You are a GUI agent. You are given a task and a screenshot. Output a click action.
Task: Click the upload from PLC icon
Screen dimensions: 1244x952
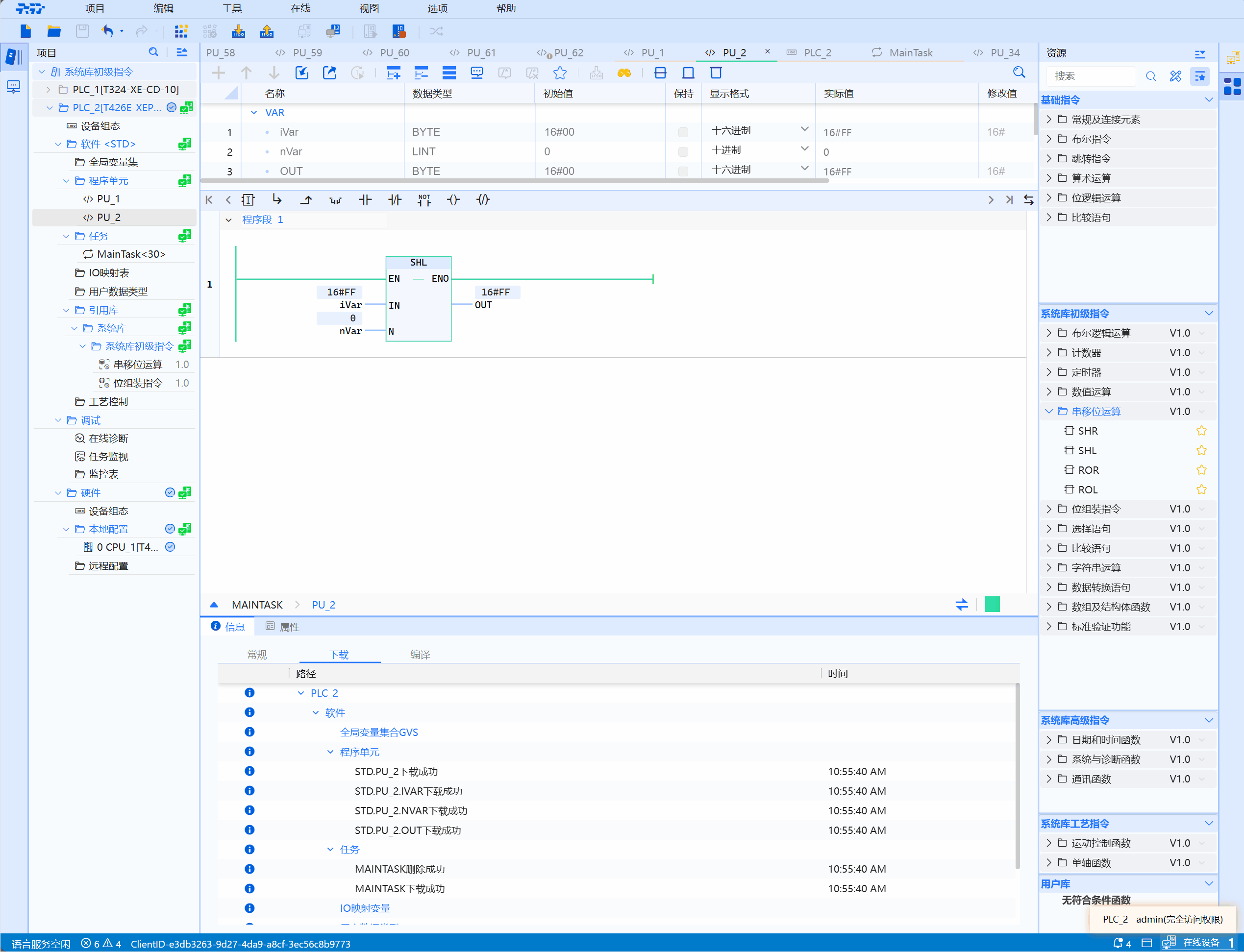click(266, 31)
